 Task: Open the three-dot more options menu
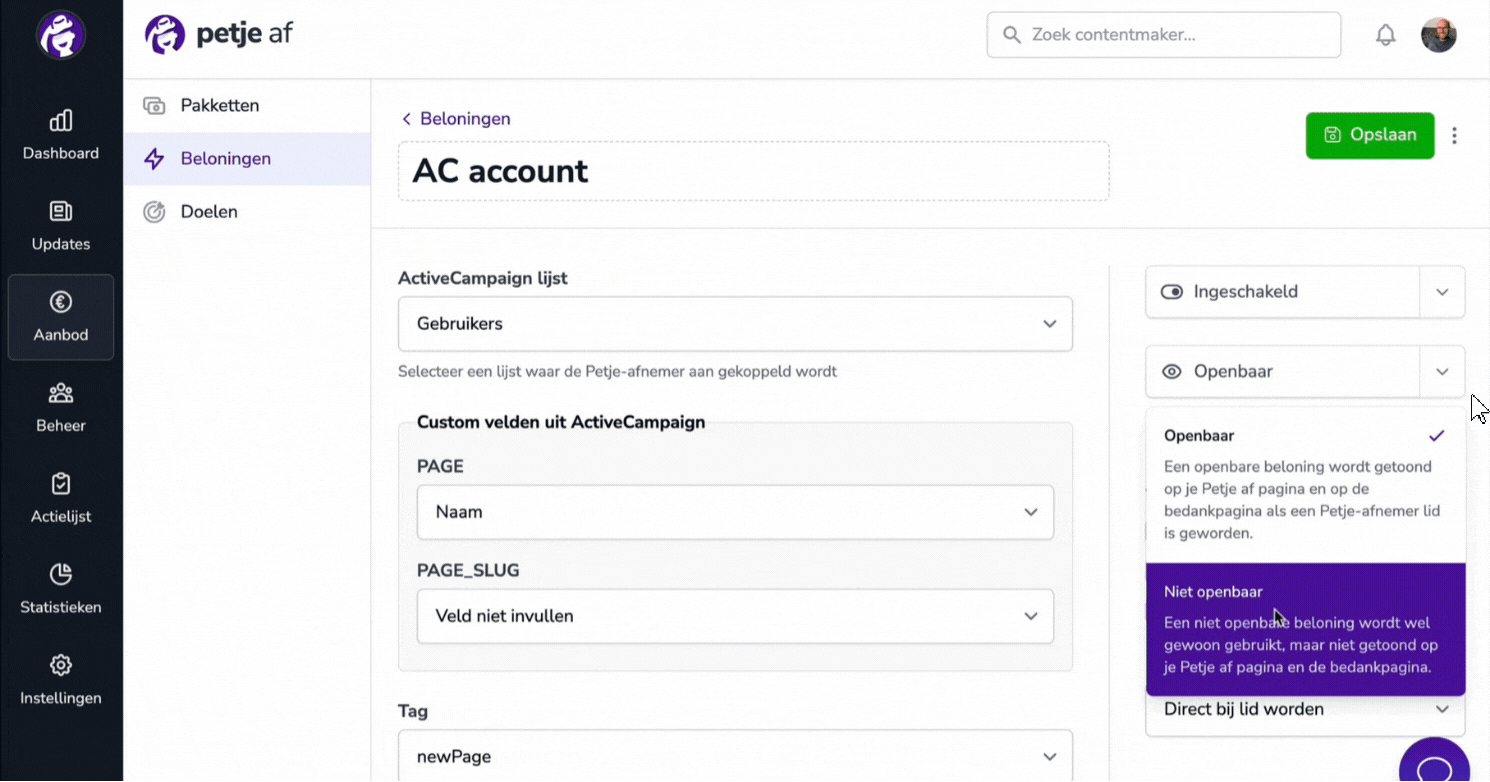point(1455,136)
